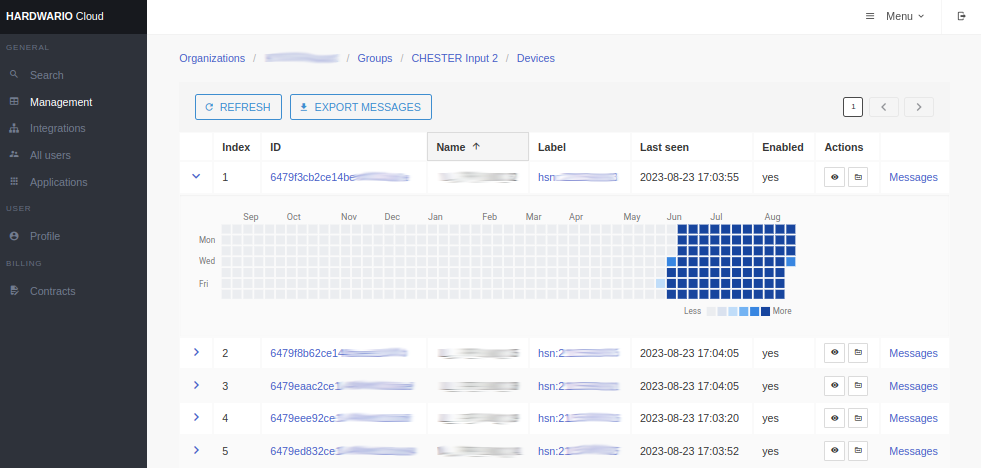The image size is (981, 468).
Task: Click the eye icon for device 4
Action: point(834,418)
